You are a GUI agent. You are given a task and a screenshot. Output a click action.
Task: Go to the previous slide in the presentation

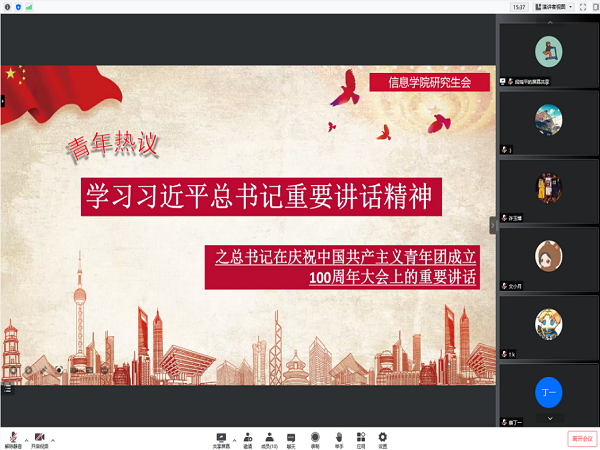click(x=13, y=370)
